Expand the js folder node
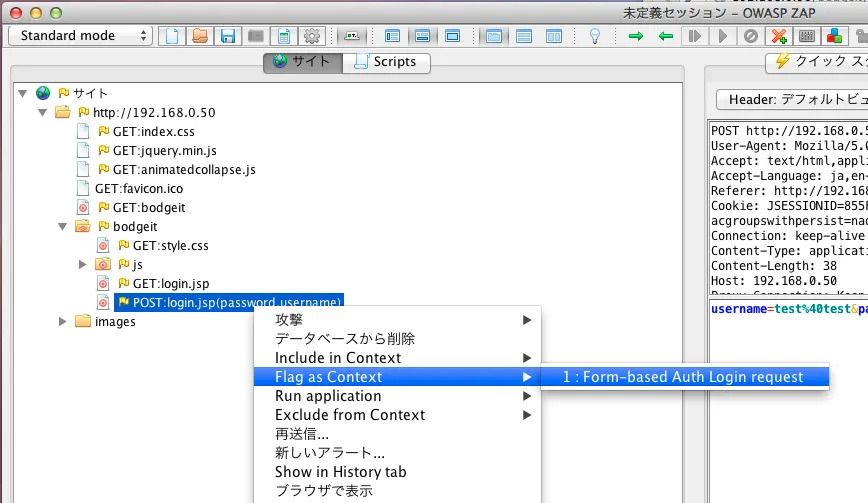This screenshot has height=503, width=868. (x=82, y=265)
